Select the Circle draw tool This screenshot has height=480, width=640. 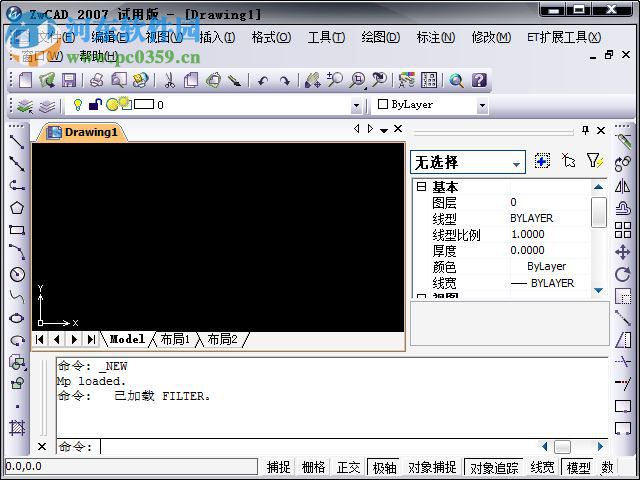tap(17, 274)
